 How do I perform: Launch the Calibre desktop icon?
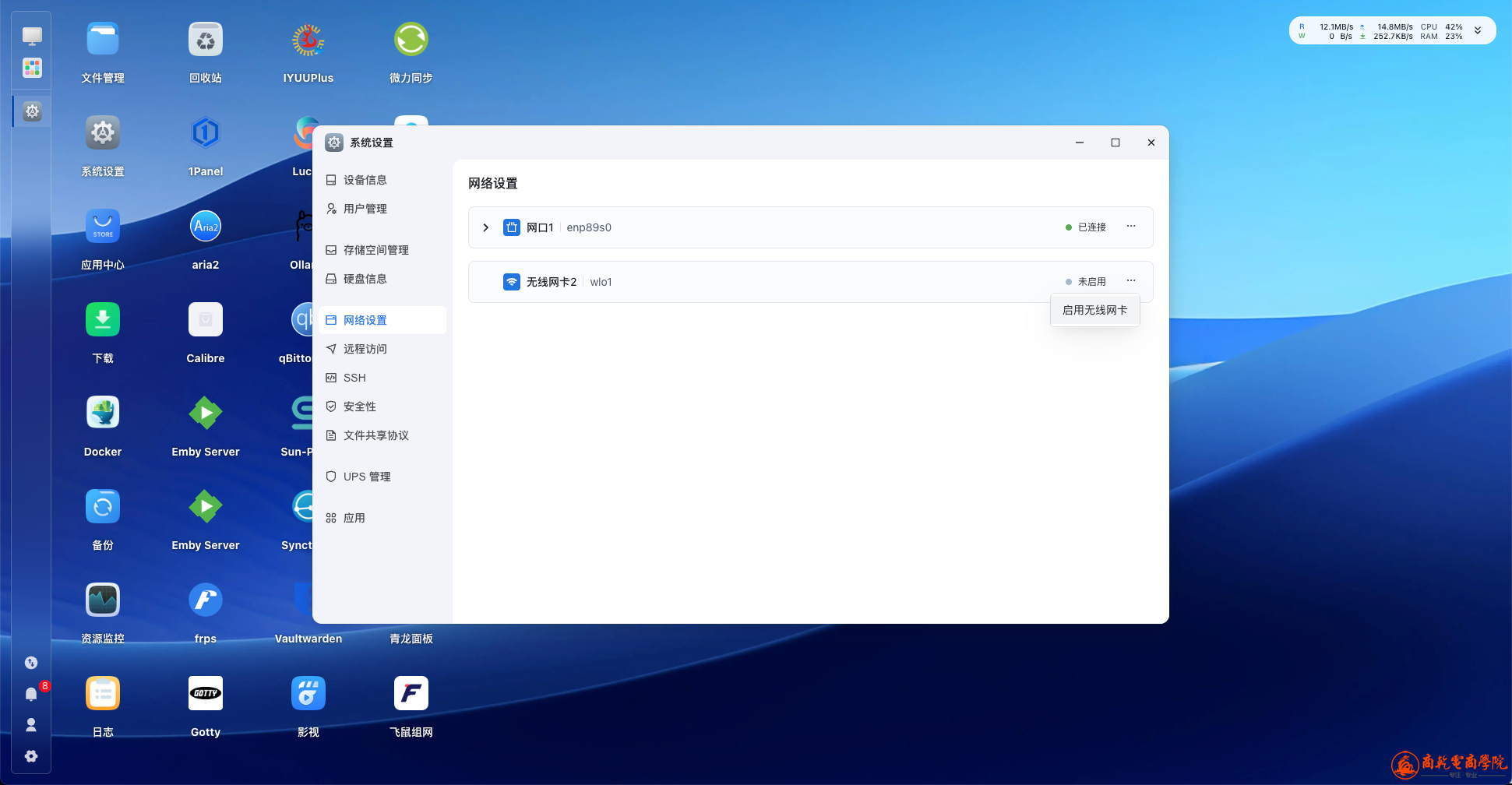click(x=206, y=319)
